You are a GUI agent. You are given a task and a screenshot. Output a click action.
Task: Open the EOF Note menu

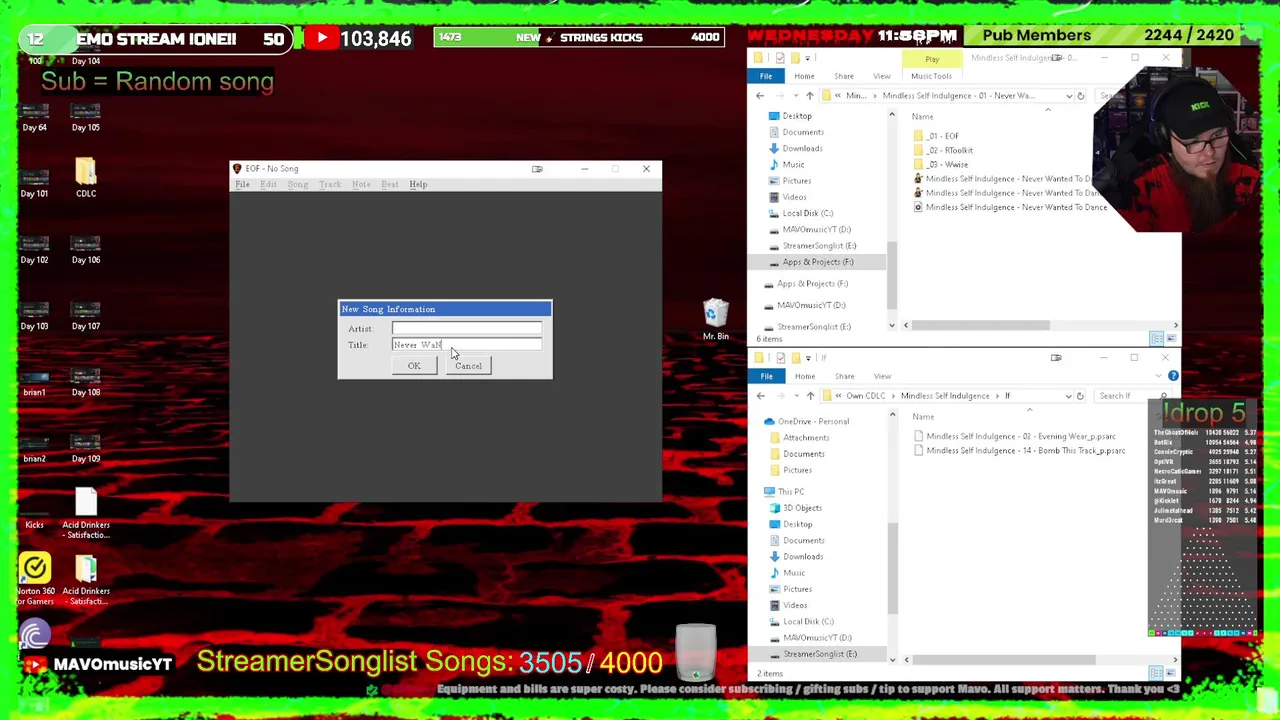361,184
